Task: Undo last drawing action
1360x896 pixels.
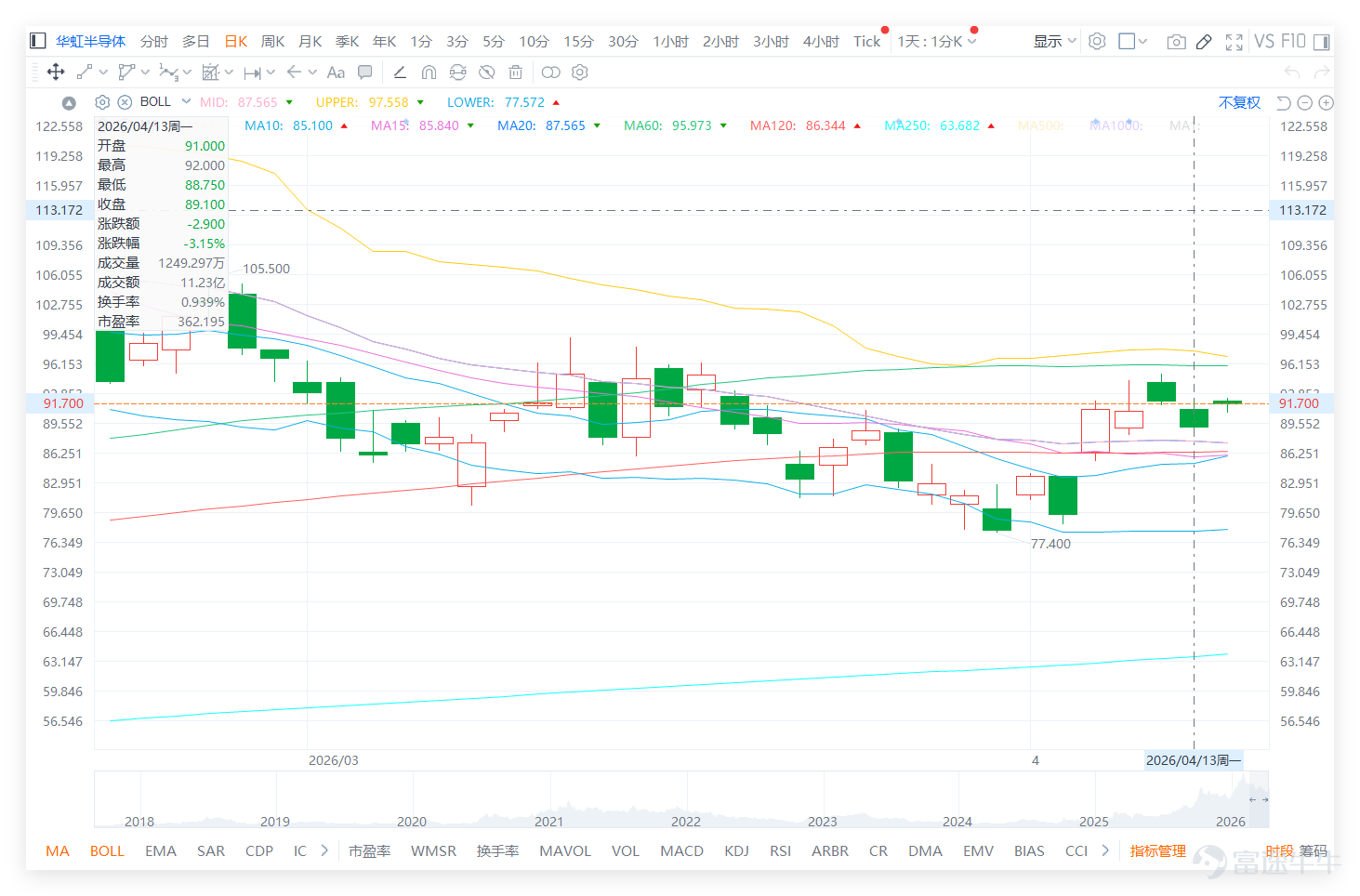Action: [1292, 72]
